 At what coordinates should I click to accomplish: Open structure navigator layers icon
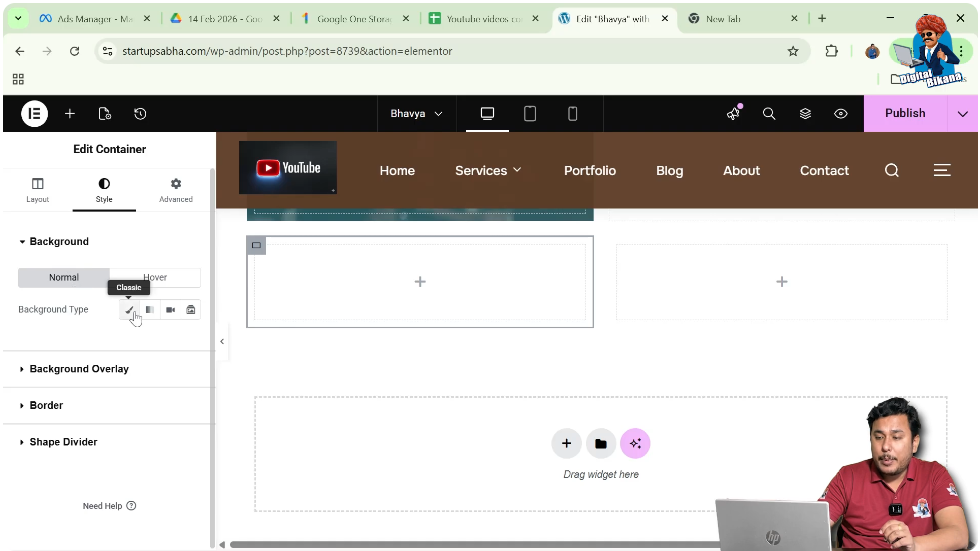pos(805,114)
